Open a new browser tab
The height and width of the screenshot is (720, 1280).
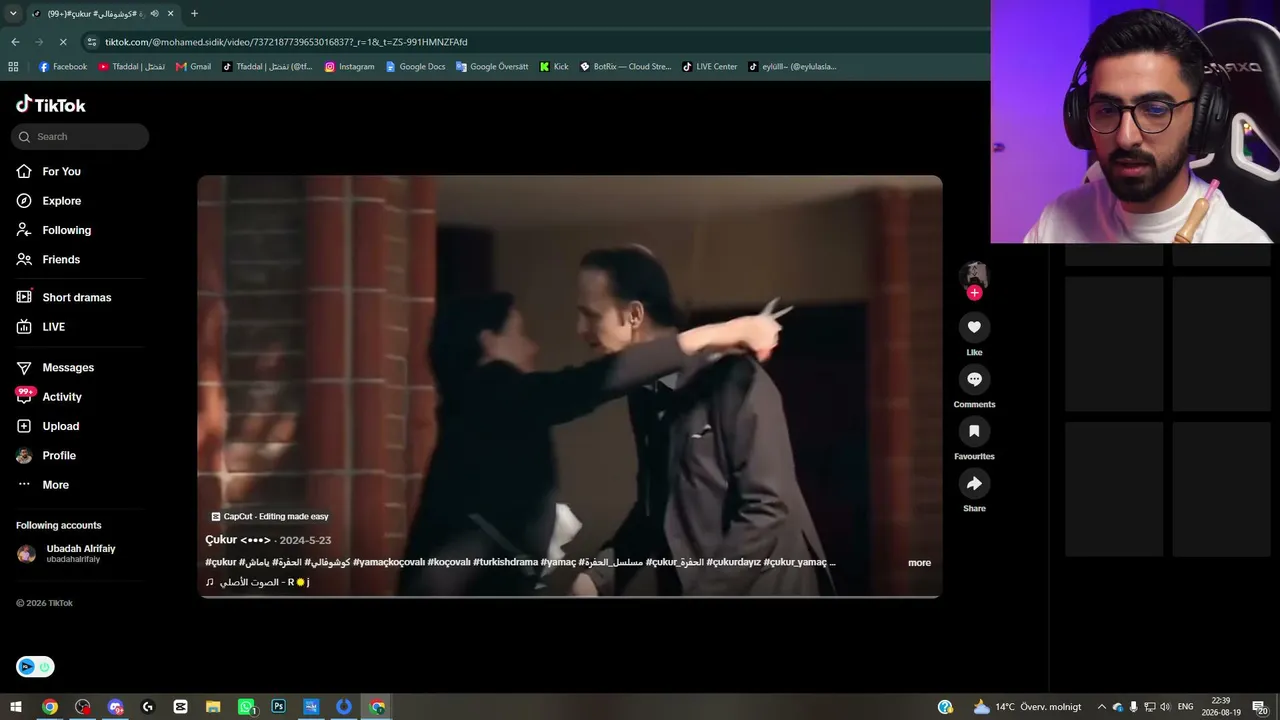194,14
